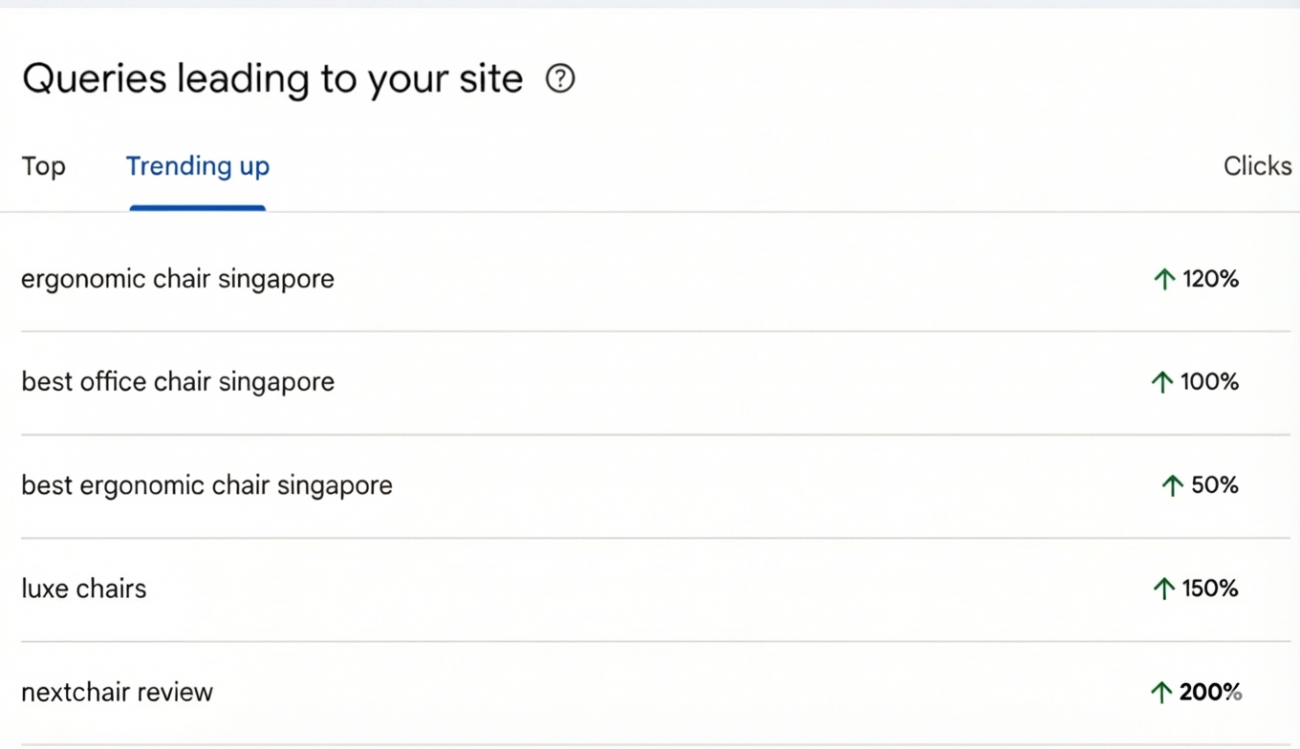Click the 150% clicks increase value

[1210, 589]
